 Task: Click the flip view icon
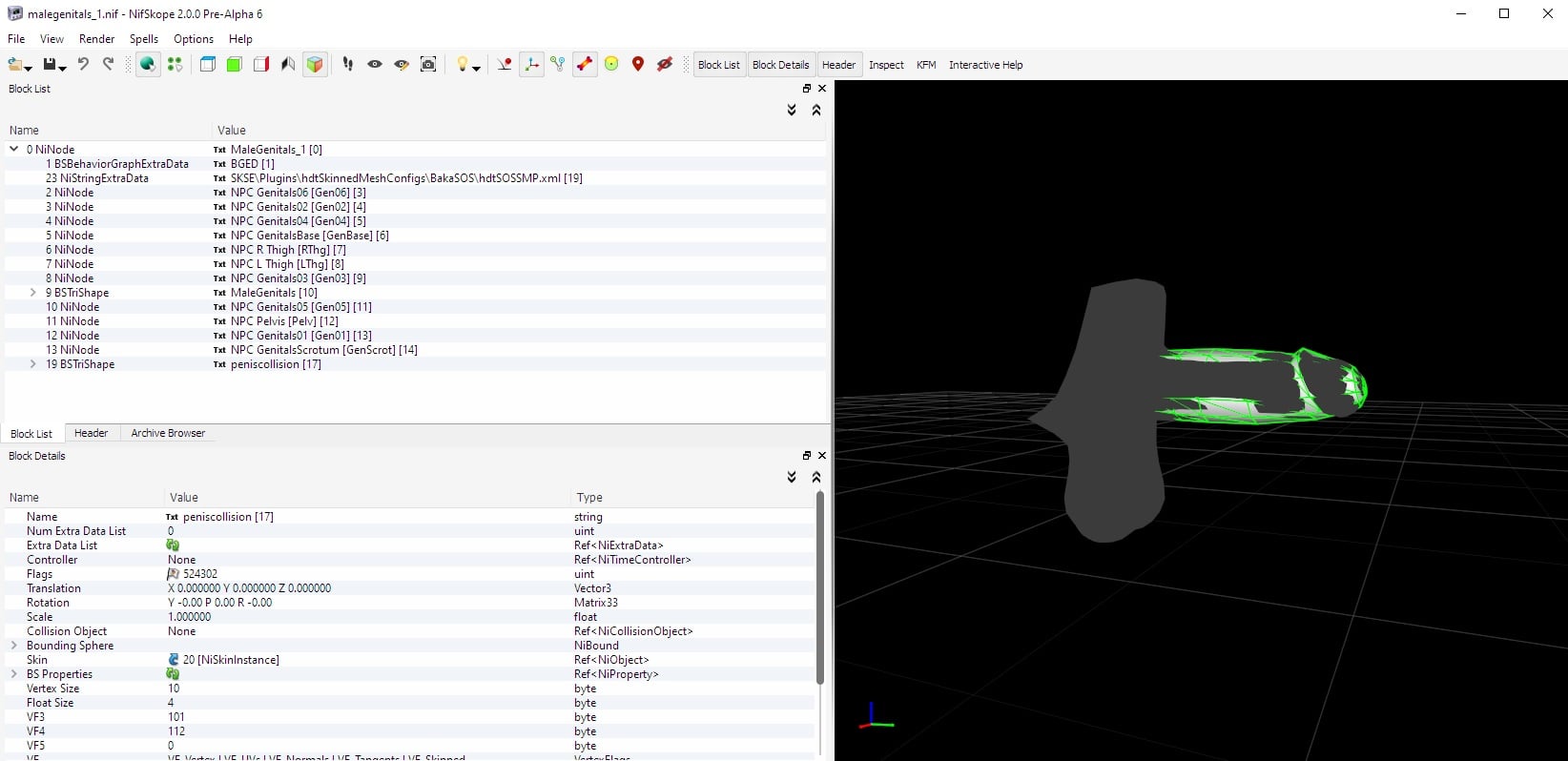click(288, 64)
